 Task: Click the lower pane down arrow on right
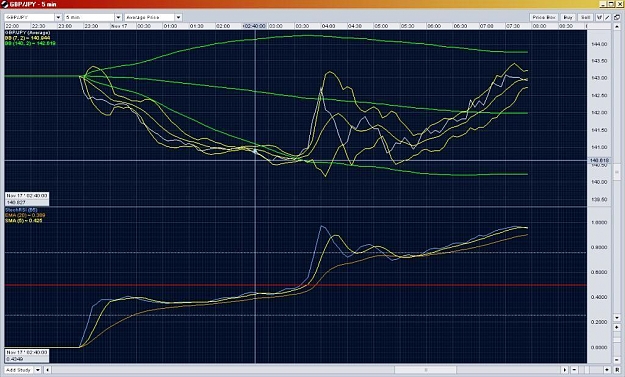click(617, 318)
